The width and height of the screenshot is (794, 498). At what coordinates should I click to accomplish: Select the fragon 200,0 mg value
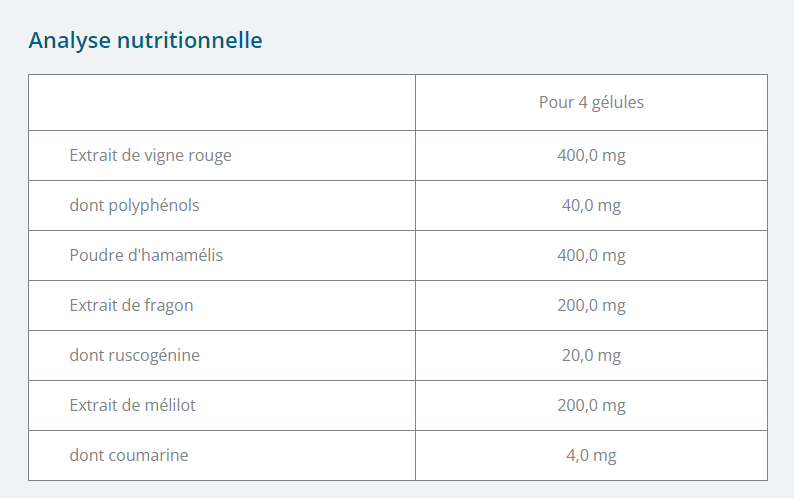591,305
